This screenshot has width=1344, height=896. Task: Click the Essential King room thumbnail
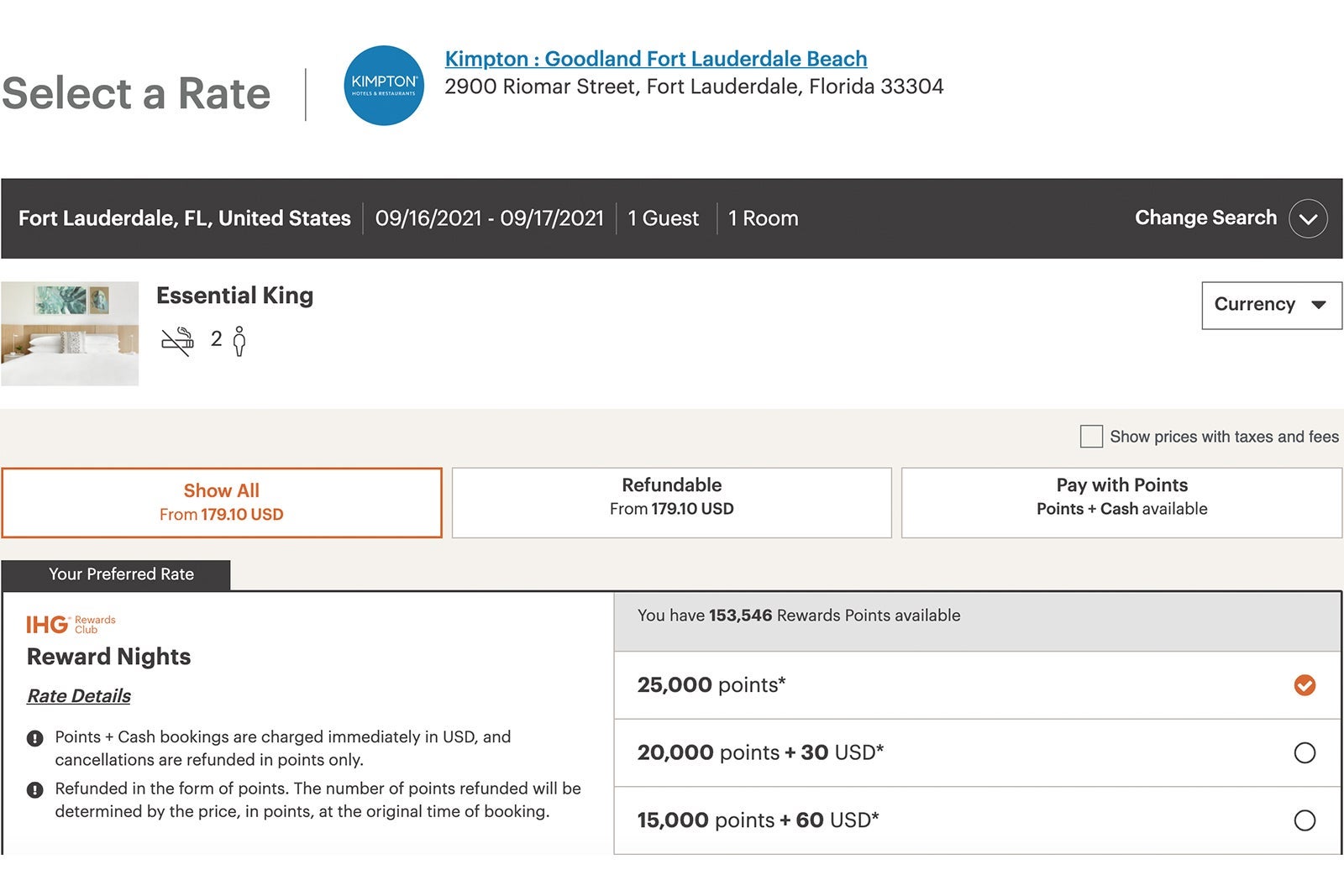click(x=70, y=333)
